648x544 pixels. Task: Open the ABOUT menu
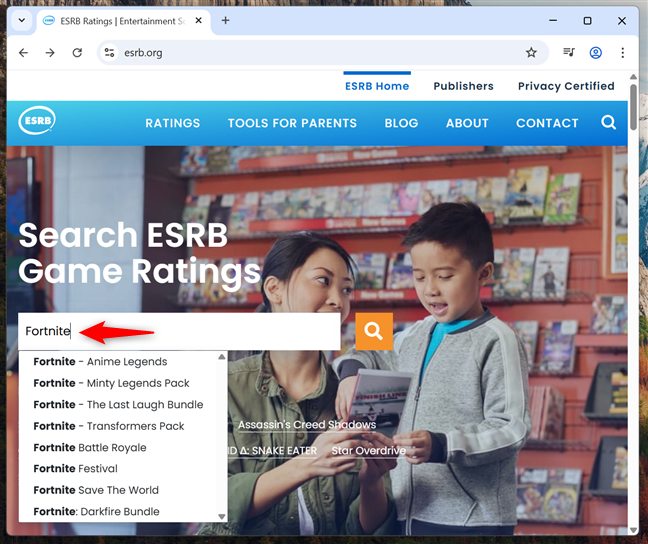pos(467,123)
